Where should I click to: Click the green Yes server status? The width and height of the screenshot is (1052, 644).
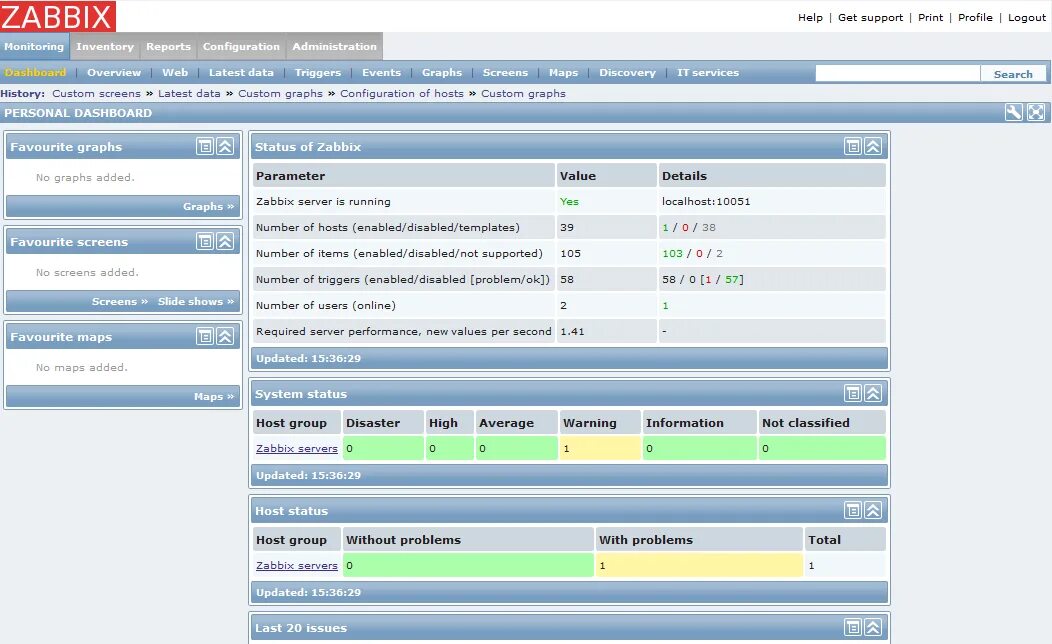tap(569, 201)
